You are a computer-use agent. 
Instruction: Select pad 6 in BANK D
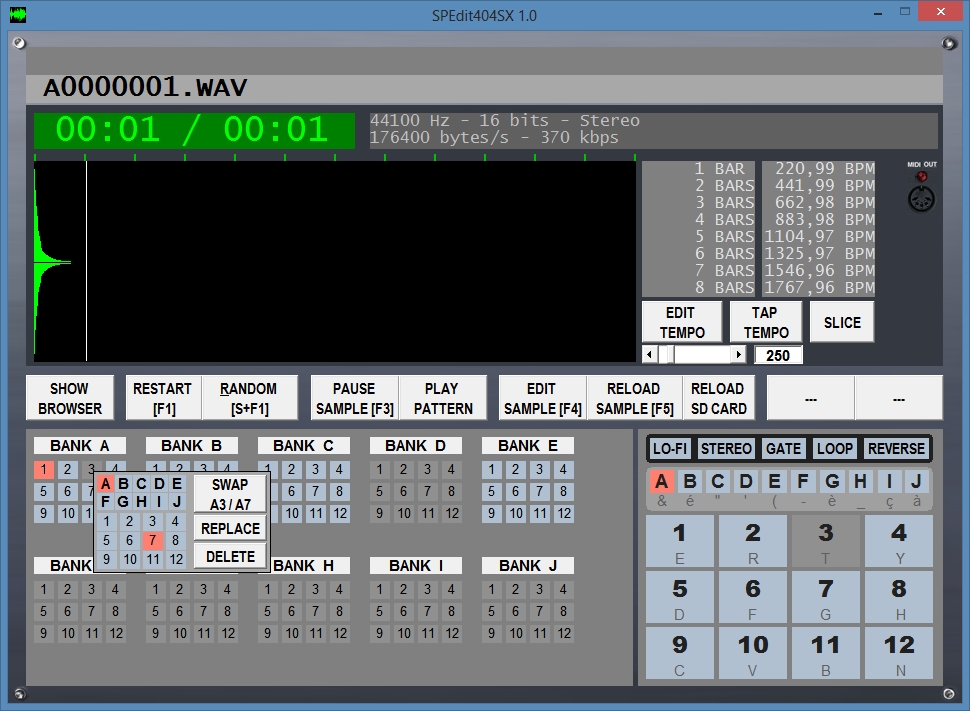pos(403,491)
